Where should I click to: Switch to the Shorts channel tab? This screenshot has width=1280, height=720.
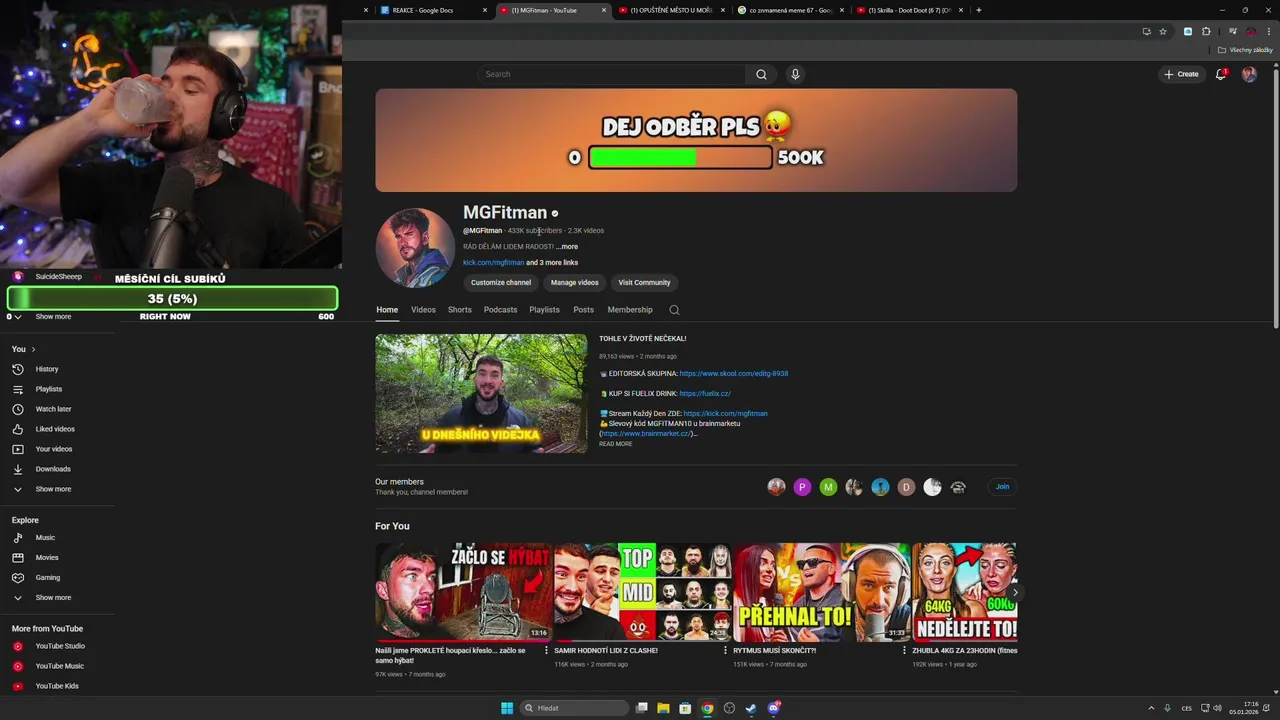click(x=460, y=310)
